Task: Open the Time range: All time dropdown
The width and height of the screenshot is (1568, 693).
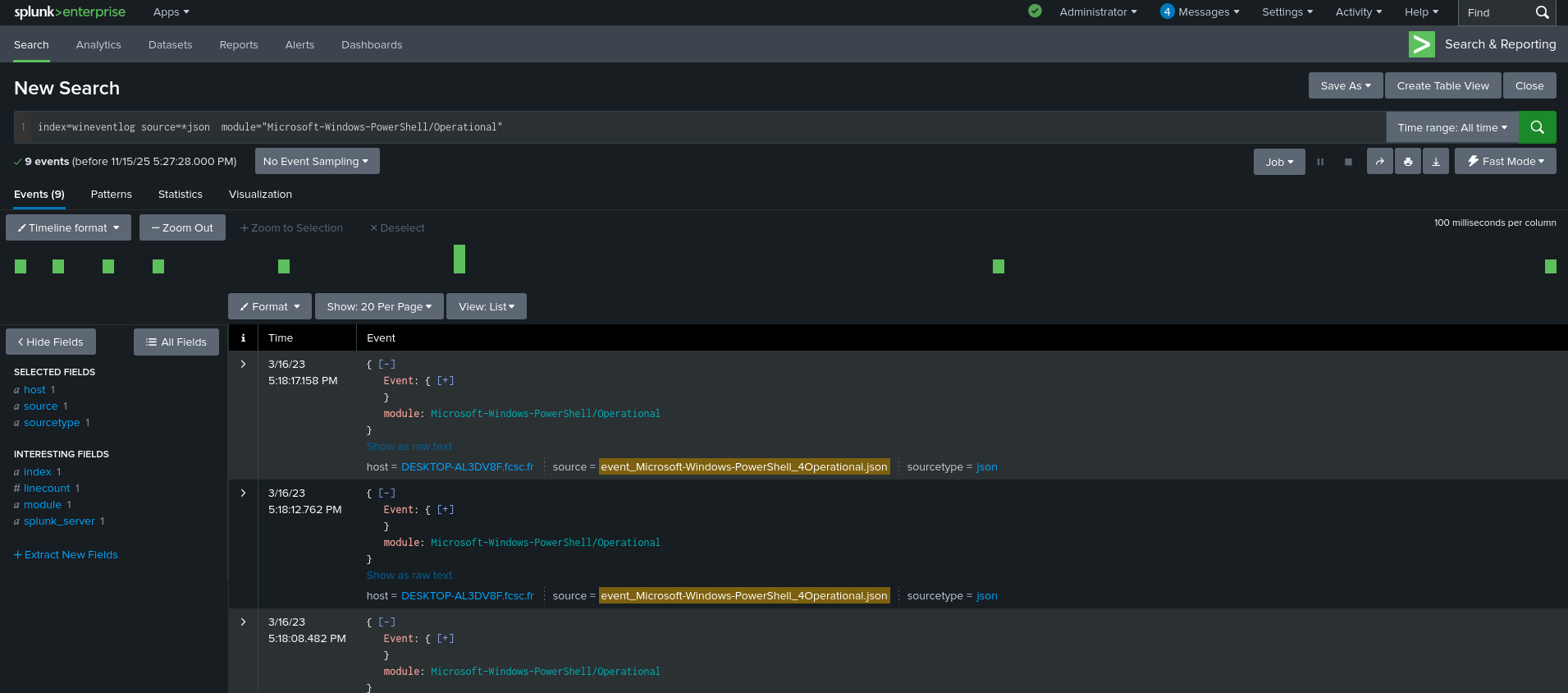Action: (x=1451, y=127)
